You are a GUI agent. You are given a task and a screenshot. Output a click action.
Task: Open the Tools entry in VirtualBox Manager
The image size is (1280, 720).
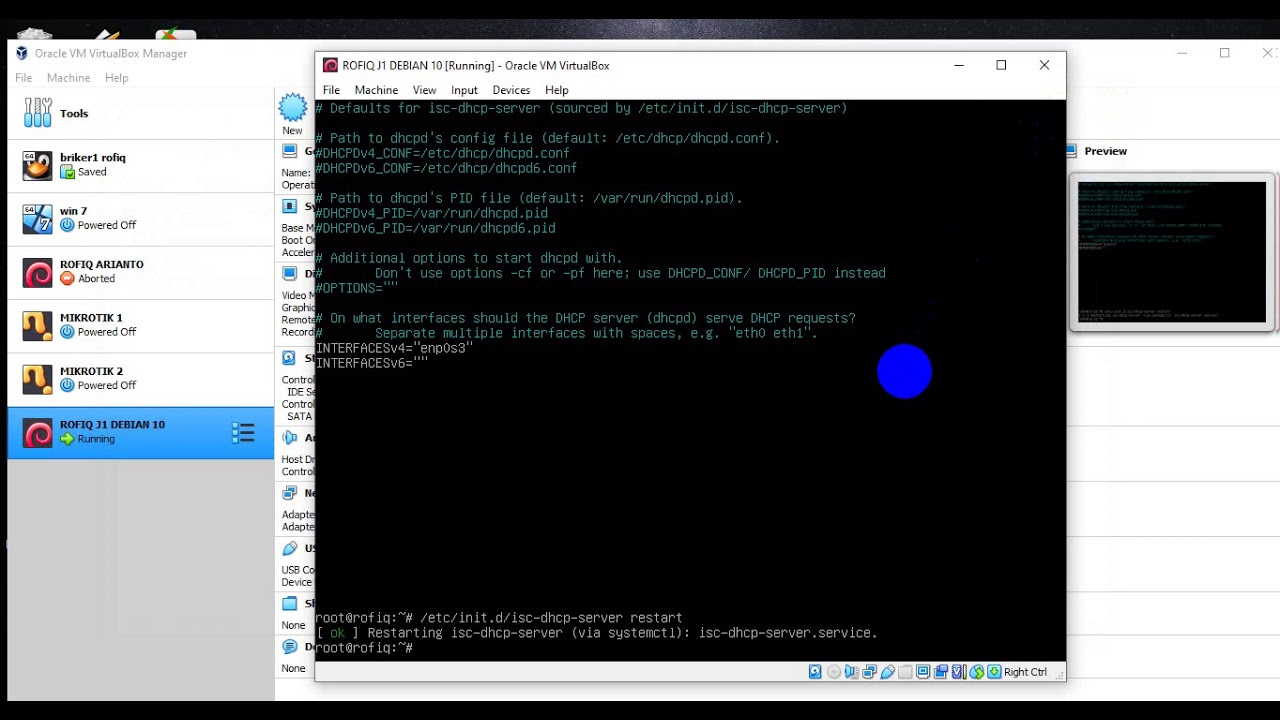pyautogui.click(x=140, y=113)
